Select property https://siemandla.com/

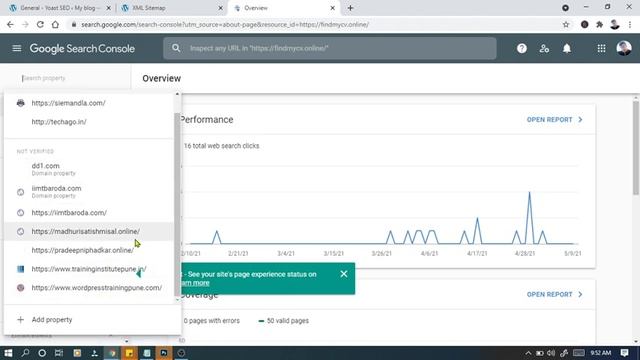(x=89, y=103)
